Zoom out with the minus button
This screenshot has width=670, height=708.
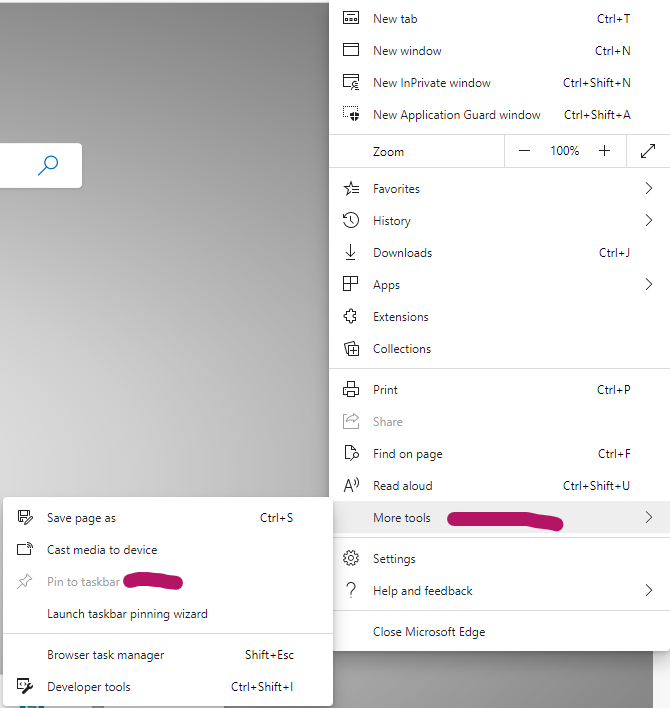pyautogui.click(x=524, y=151)
